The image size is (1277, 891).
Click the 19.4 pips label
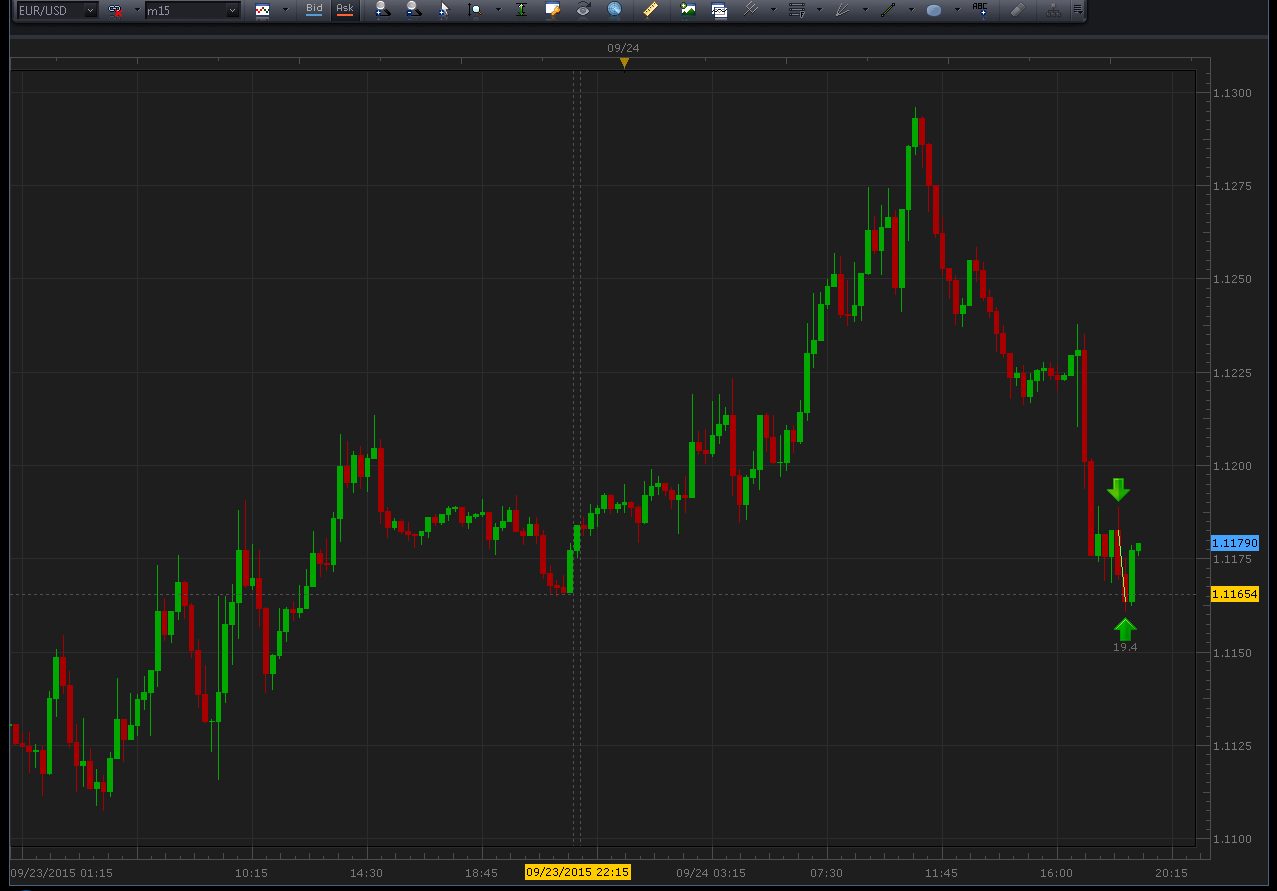point(1125,647)
